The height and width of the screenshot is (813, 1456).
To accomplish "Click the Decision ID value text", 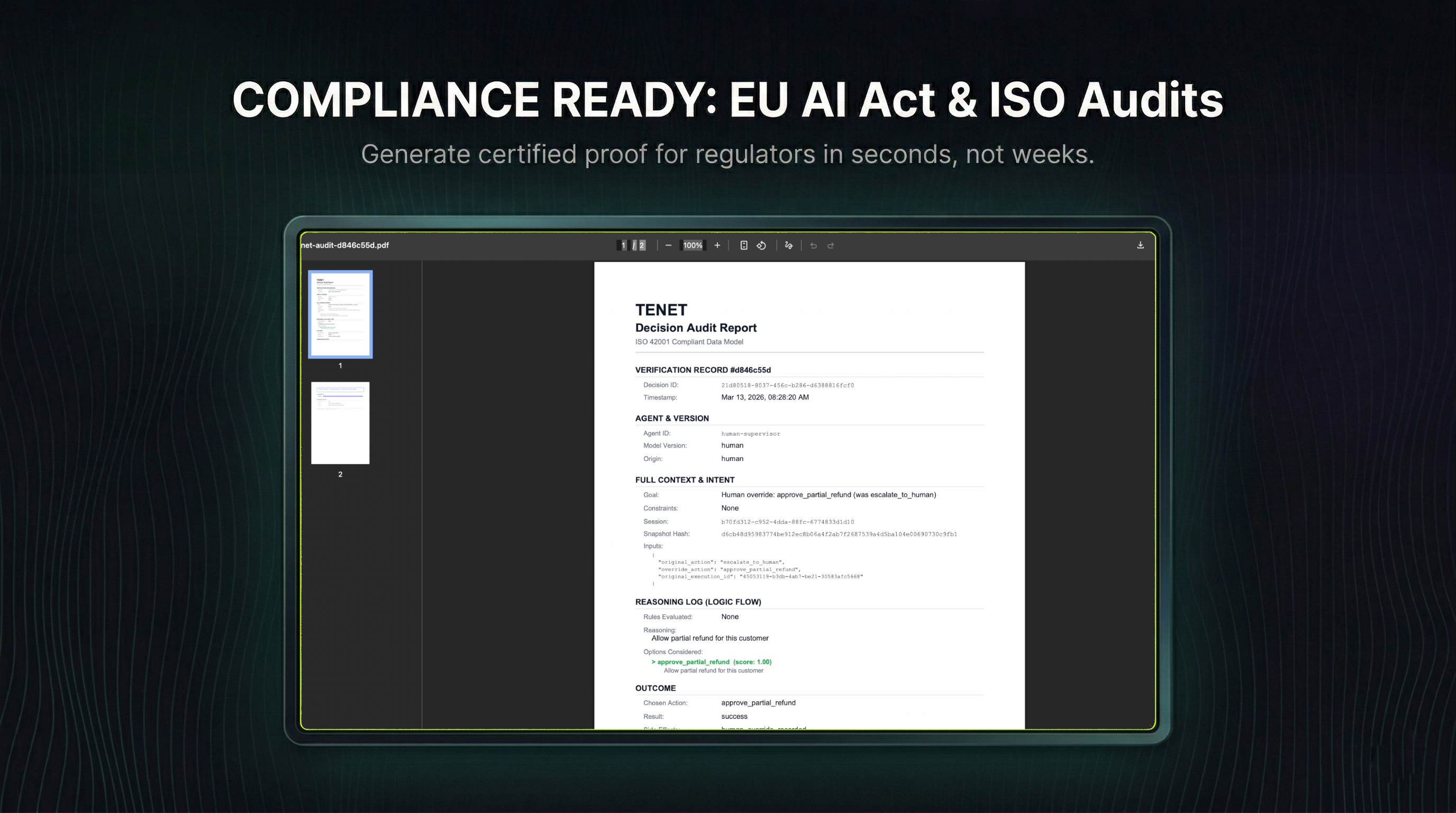I will [x=787, y=385].
